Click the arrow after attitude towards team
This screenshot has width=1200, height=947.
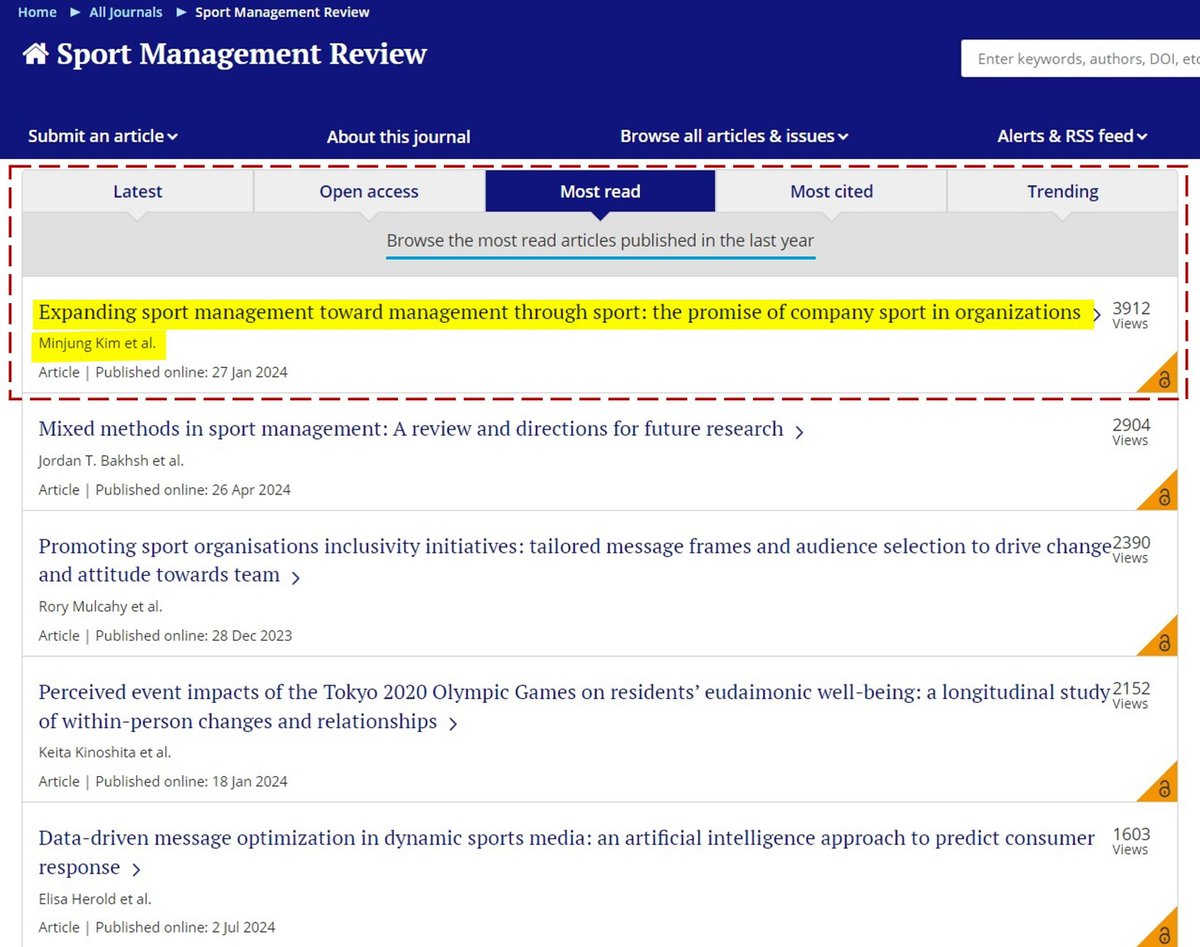coord(295,577)
